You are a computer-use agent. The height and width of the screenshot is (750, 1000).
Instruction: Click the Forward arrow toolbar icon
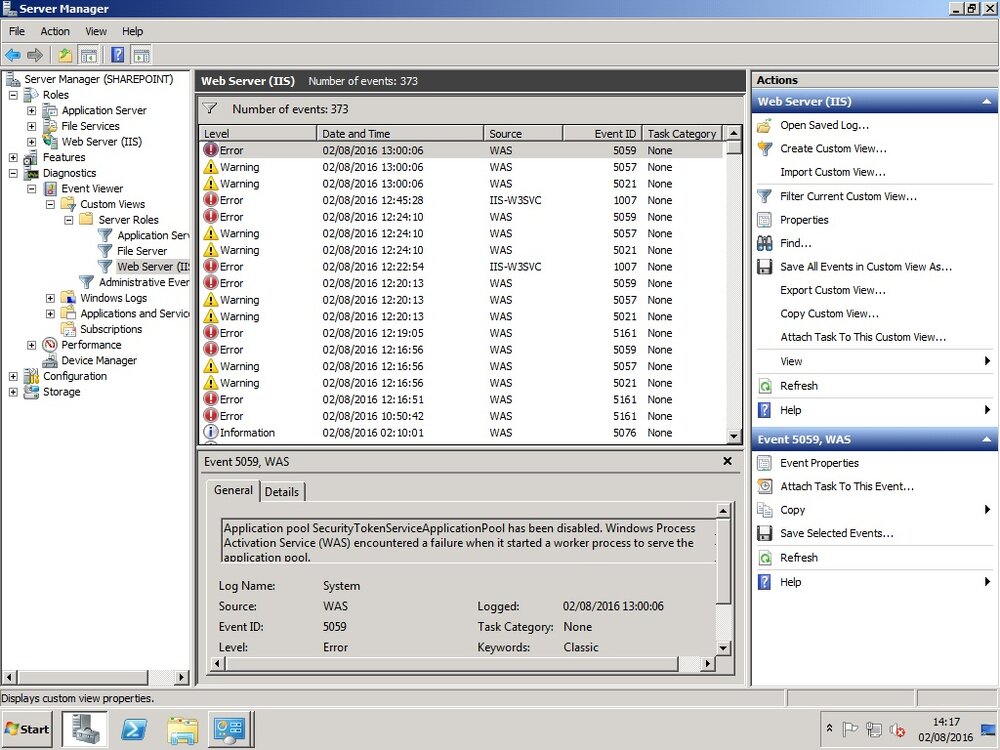(35, 55)
